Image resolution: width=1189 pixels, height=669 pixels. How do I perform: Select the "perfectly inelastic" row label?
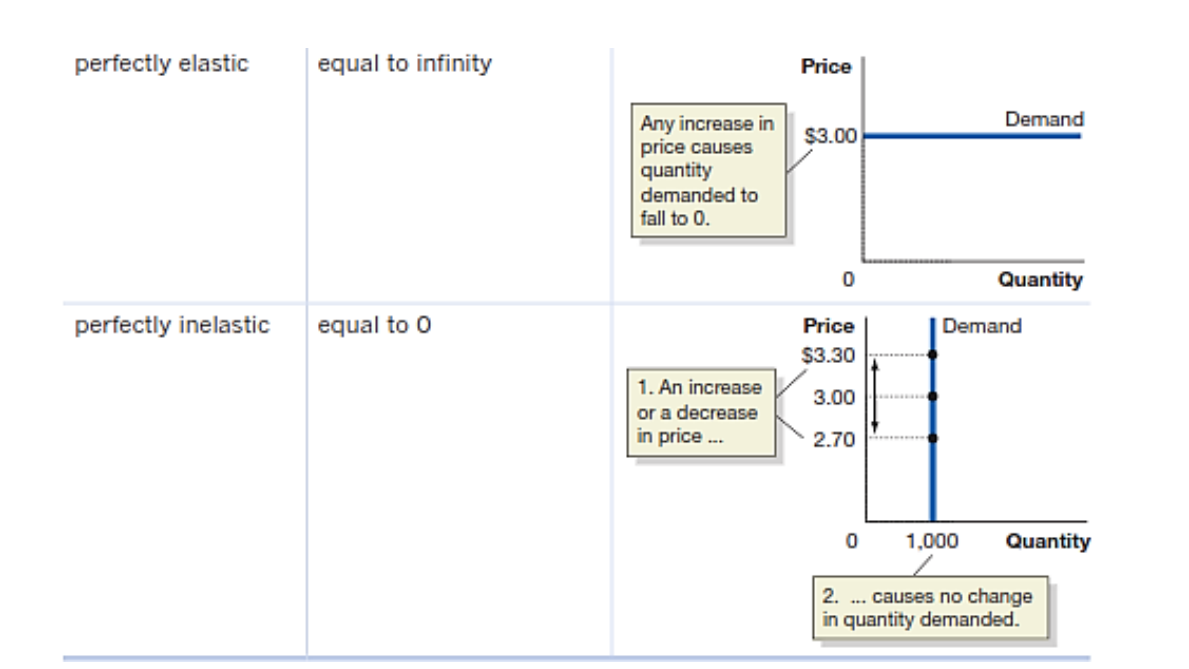click(x=173, y=326)
